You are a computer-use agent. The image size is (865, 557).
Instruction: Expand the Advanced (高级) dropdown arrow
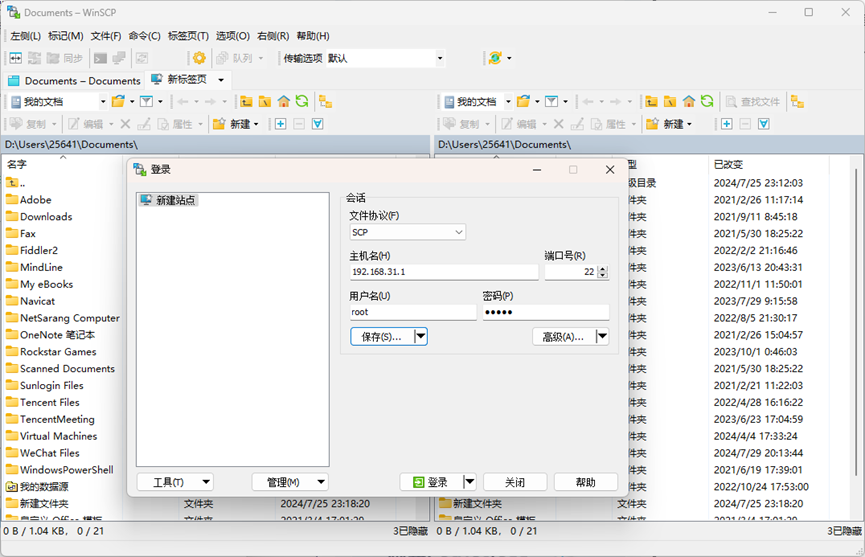[602, 337]
